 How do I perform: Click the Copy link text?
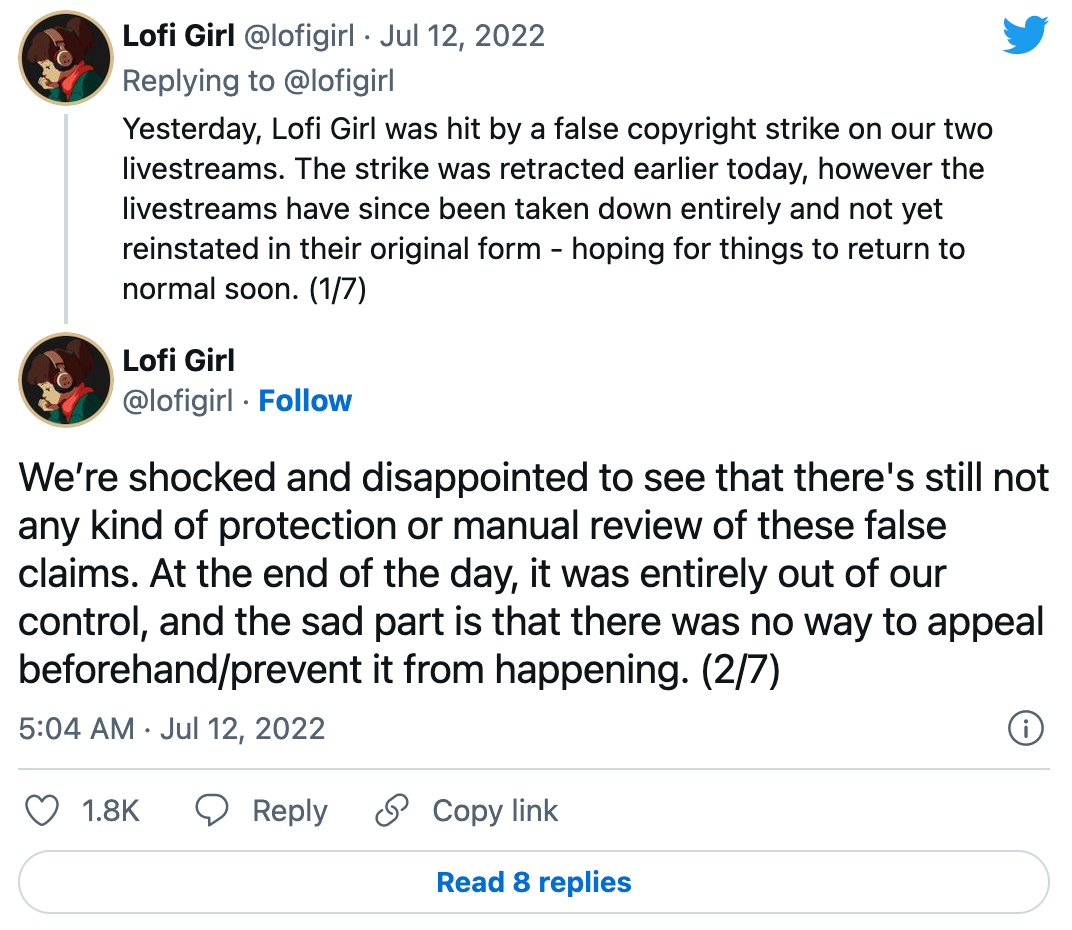pos(495,811)
